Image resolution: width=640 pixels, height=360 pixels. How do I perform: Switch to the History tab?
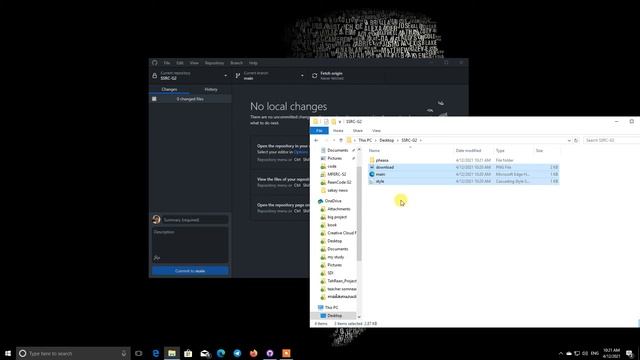[211, 89]
